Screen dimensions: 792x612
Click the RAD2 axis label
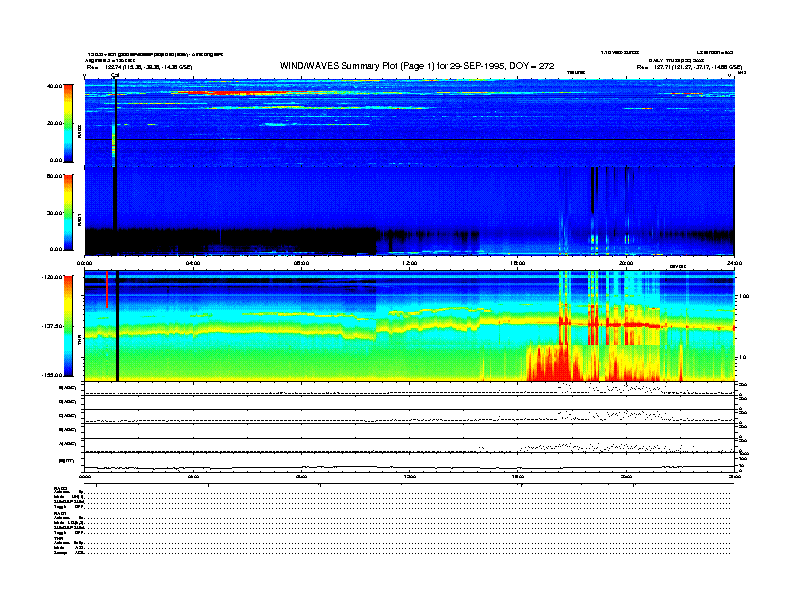click(79, 132)
